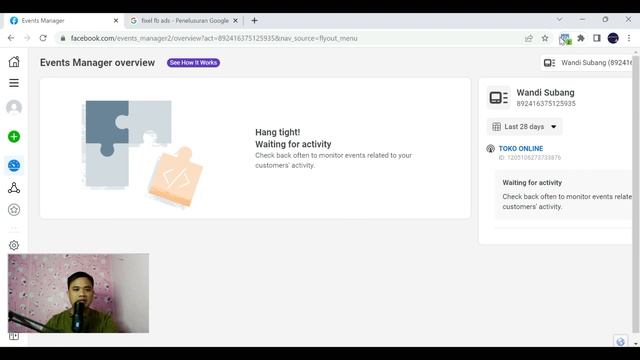Open the hamburger all-tools menu
The width and height of the screenshot is (640, 360).
14,83
